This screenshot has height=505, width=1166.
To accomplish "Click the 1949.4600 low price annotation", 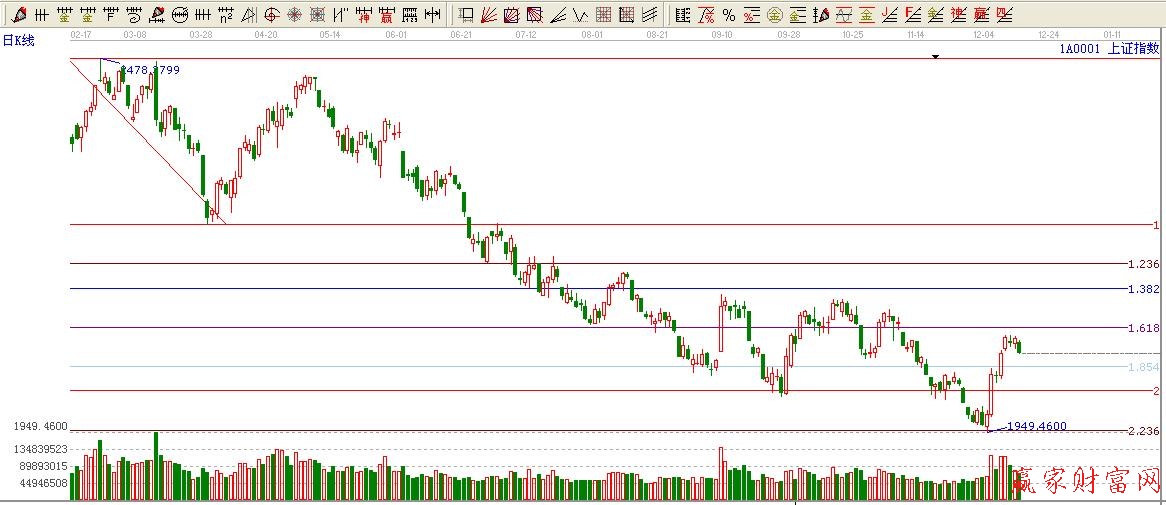I will coord(1036,426).
